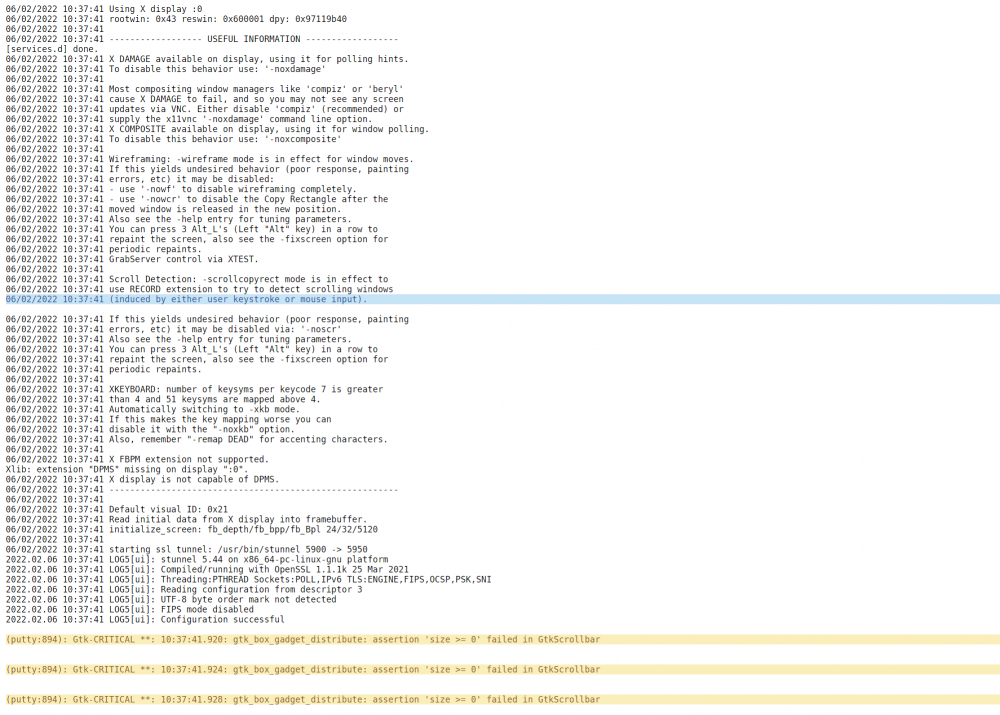Select the line mentioning '-noxdamage' to disable behavior

166,69
